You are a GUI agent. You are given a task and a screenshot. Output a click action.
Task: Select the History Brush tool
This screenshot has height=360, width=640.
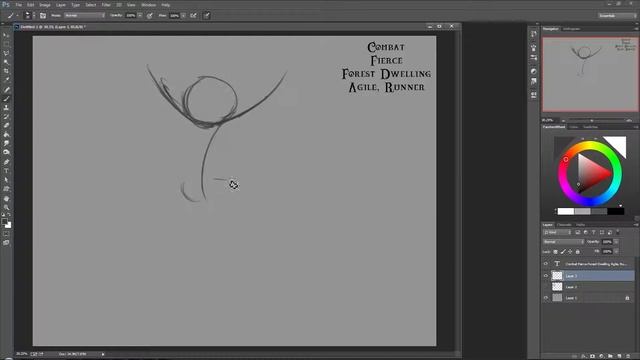6,117
